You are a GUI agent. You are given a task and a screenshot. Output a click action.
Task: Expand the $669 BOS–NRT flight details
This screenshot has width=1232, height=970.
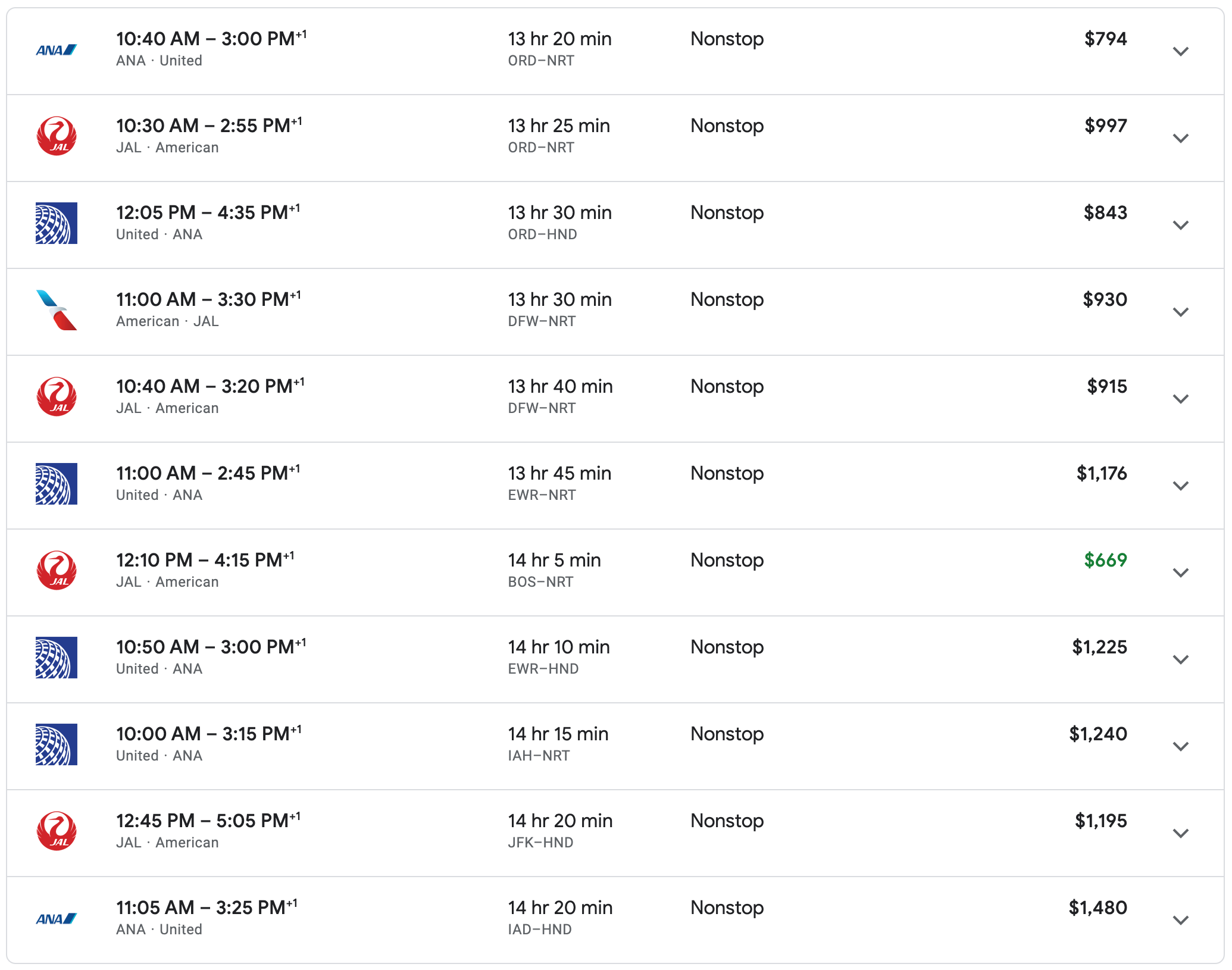point(1180,573)
